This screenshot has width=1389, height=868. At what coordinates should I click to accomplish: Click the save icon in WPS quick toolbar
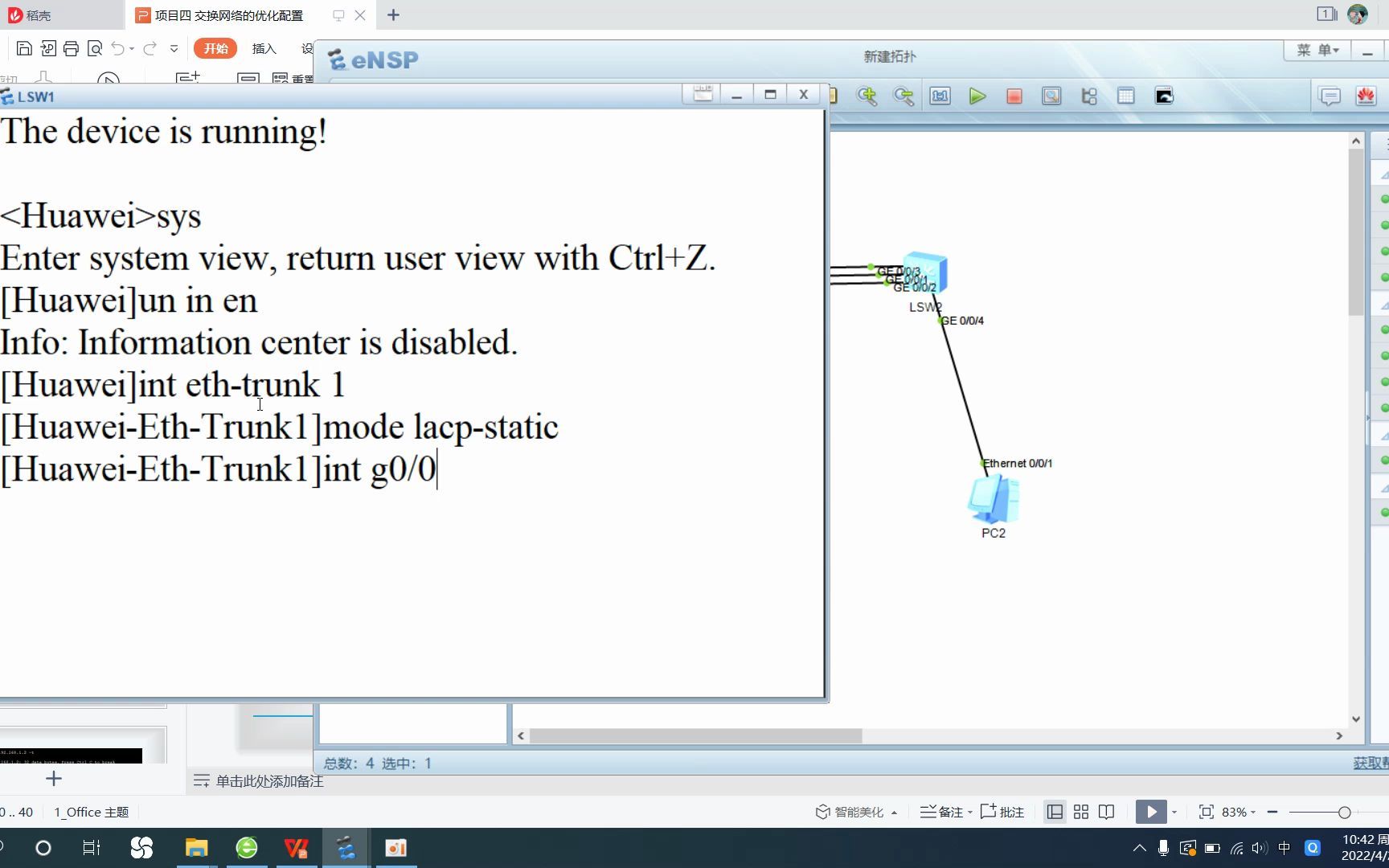tap(24, 49)
